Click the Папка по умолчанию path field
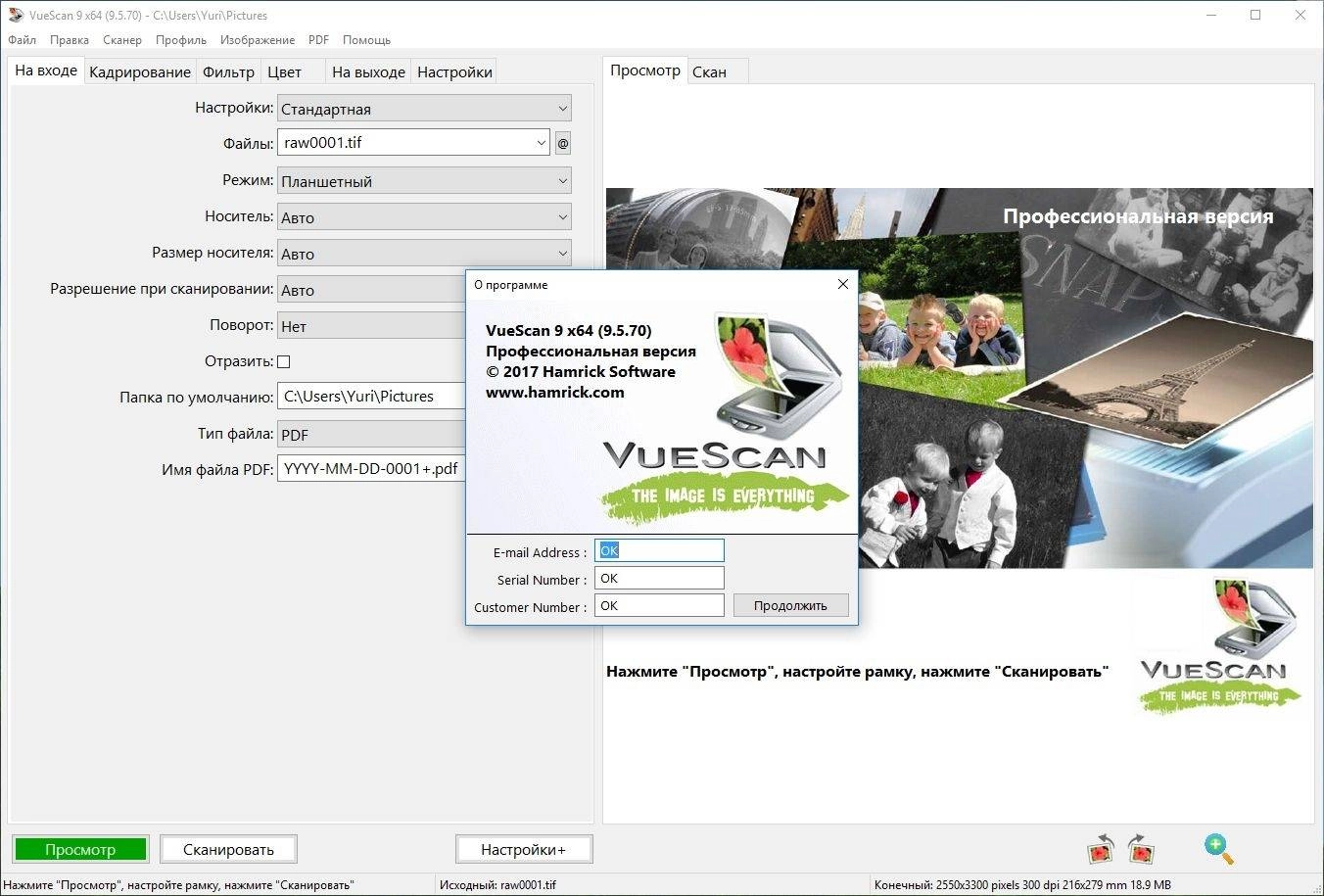This screenshot has width=1324, height=896. pos(371,397)
